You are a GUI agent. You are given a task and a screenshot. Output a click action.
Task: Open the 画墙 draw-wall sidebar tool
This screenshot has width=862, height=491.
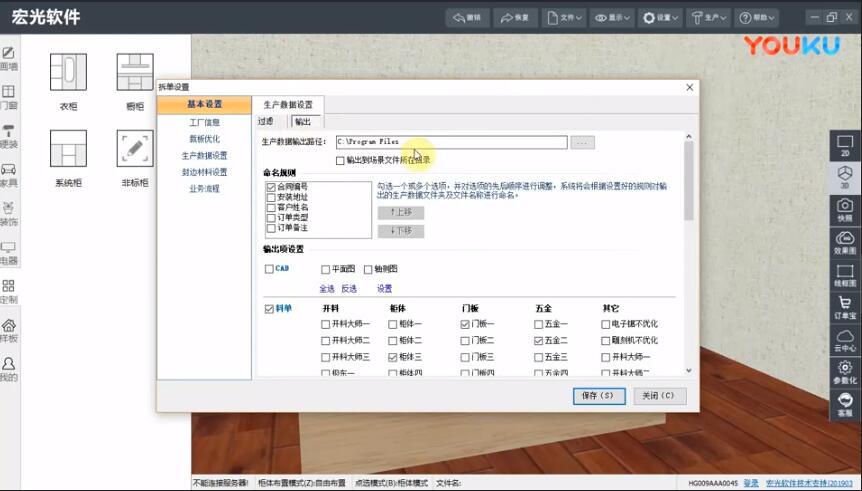pos(8,59)
